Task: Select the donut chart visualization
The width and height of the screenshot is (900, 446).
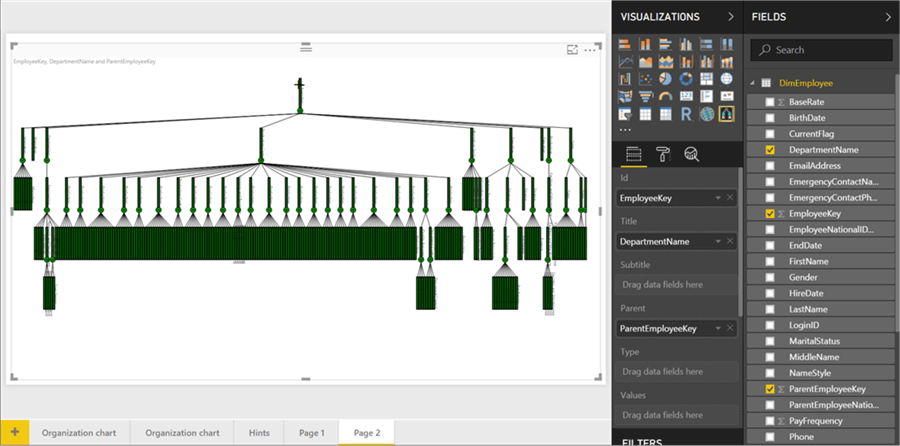Action: (x=687, y=79)
